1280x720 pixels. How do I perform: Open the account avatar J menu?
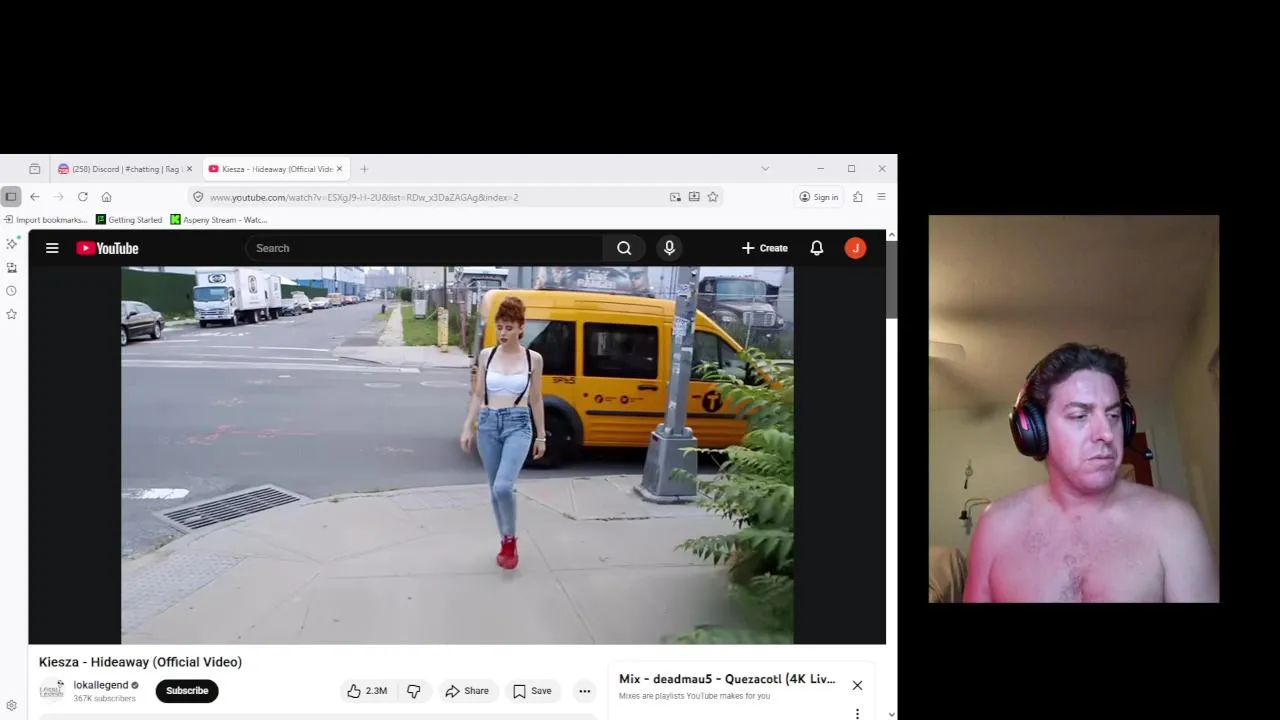point(855,248)
